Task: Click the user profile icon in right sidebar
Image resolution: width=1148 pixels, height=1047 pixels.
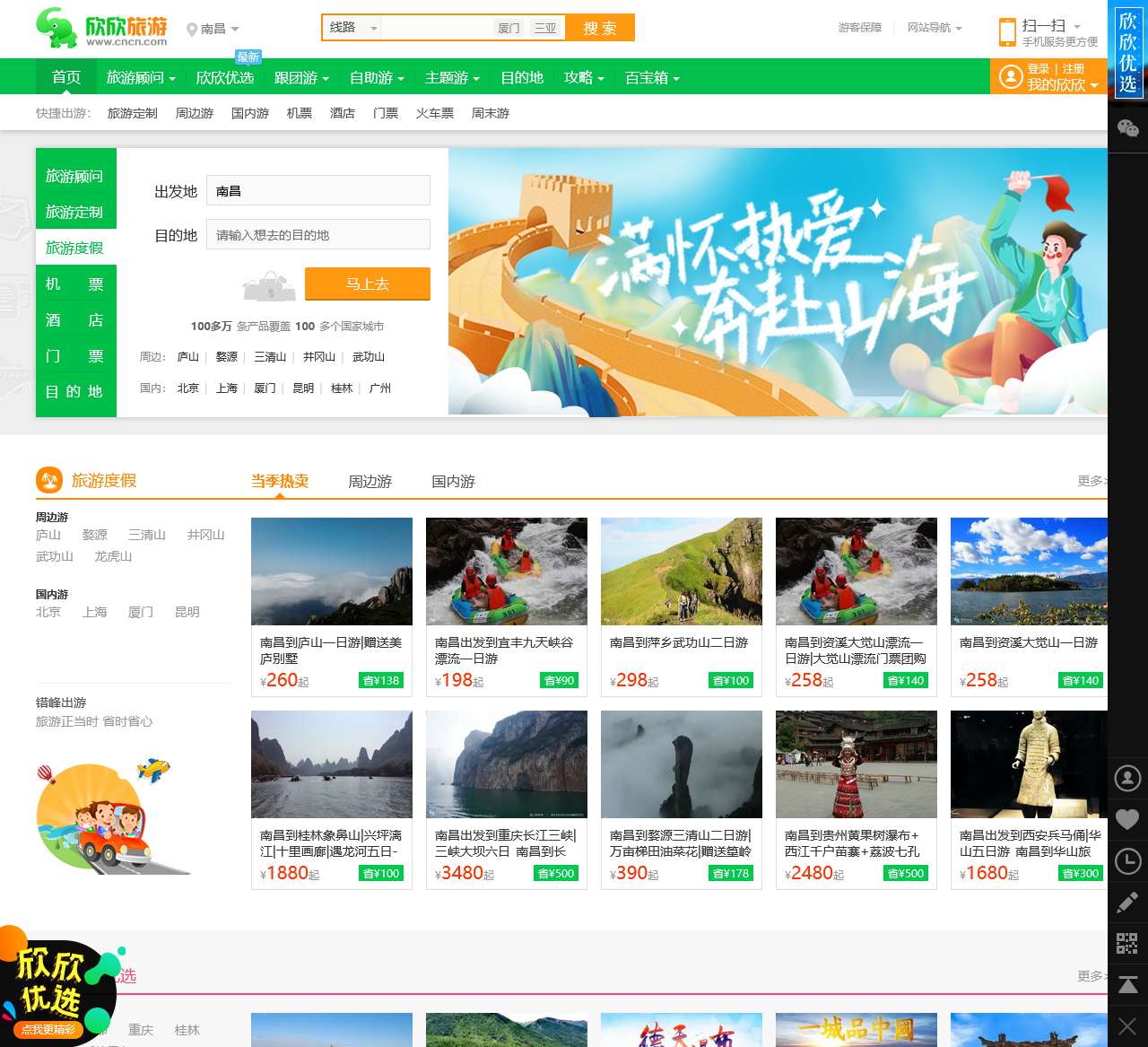Action: tap(1127, 778)
